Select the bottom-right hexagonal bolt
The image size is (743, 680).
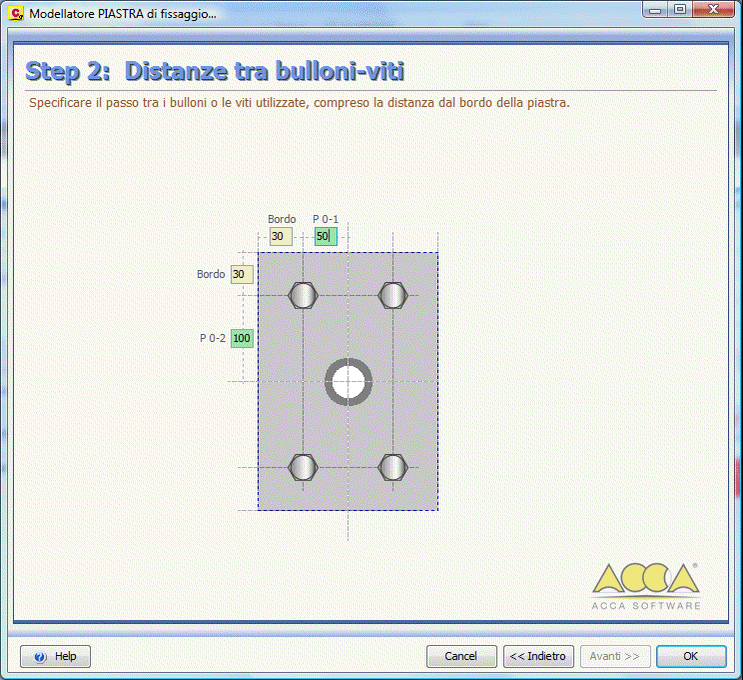[393, 467]
